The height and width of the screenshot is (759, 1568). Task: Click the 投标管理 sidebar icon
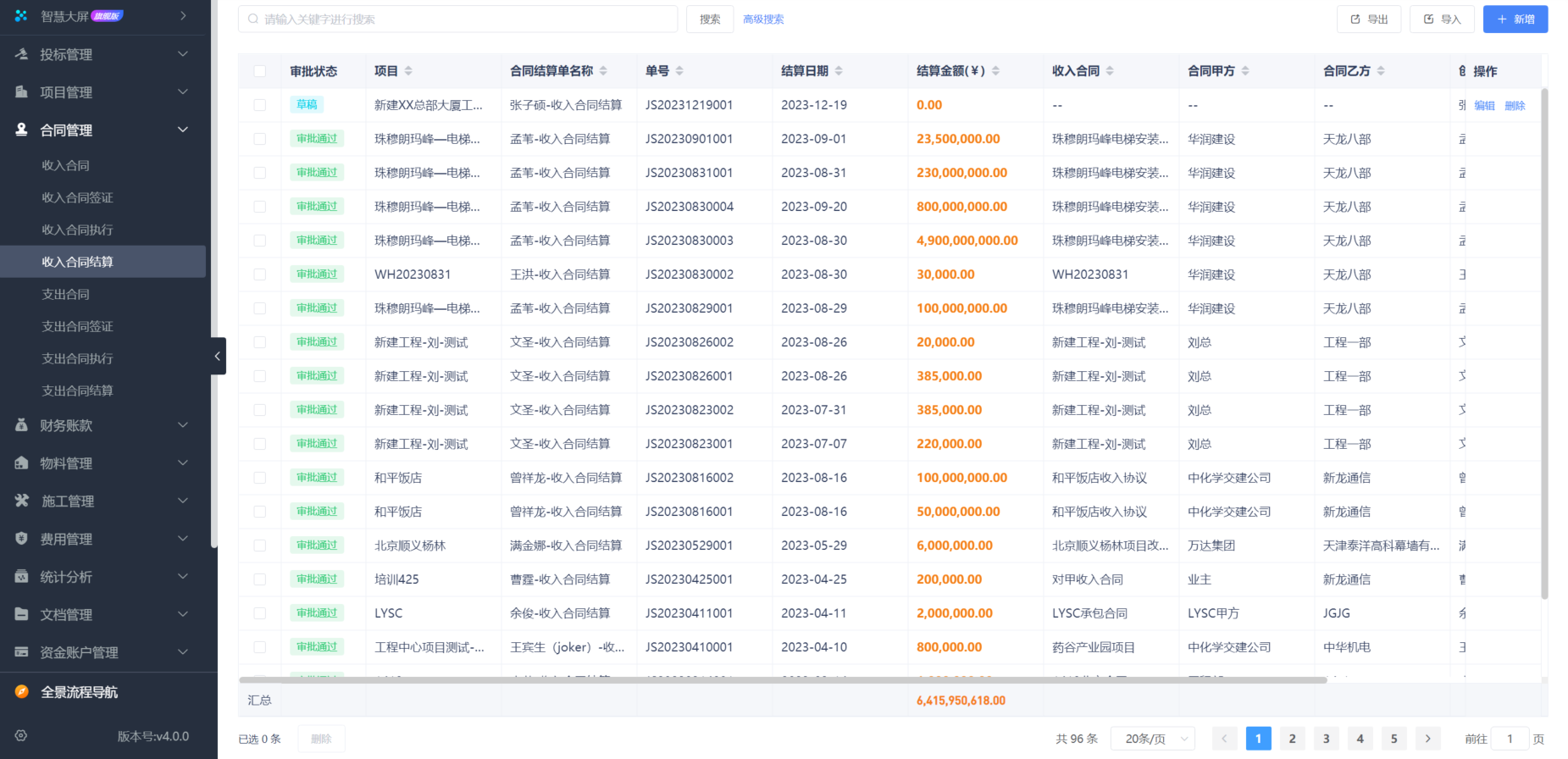pos(22,54)
